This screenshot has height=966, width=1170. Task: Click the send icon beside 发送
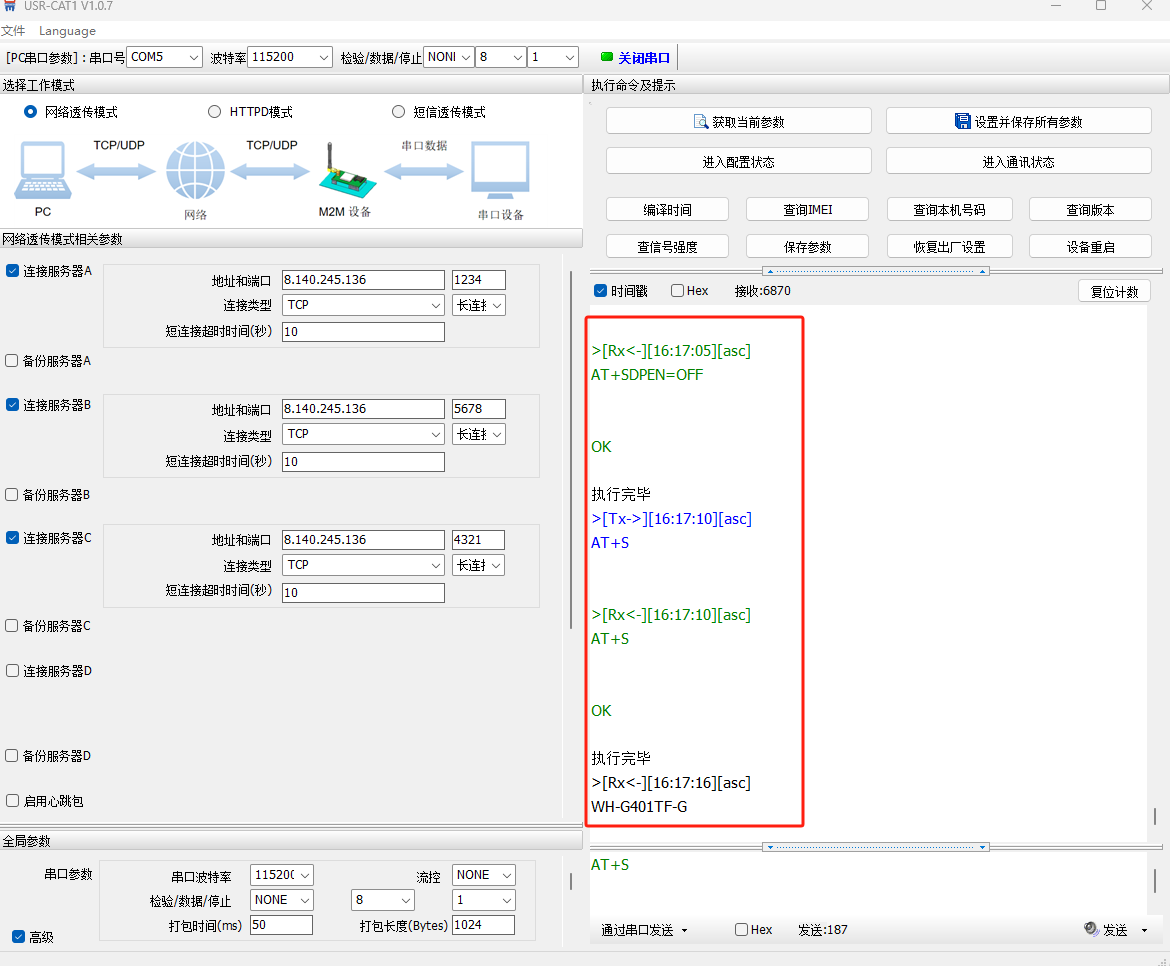point(1091,929)
